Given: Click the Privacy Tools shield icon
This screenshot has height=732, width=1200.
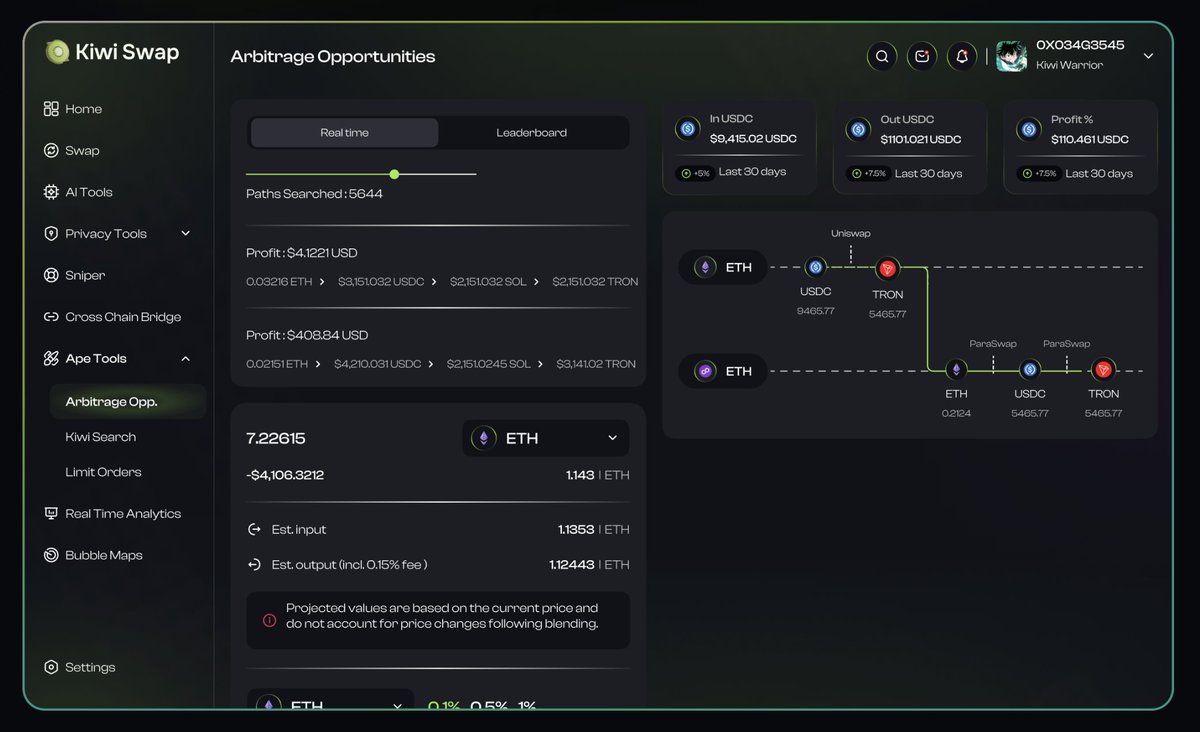Looking at the screenshot, I should click(x=51, y=234).
